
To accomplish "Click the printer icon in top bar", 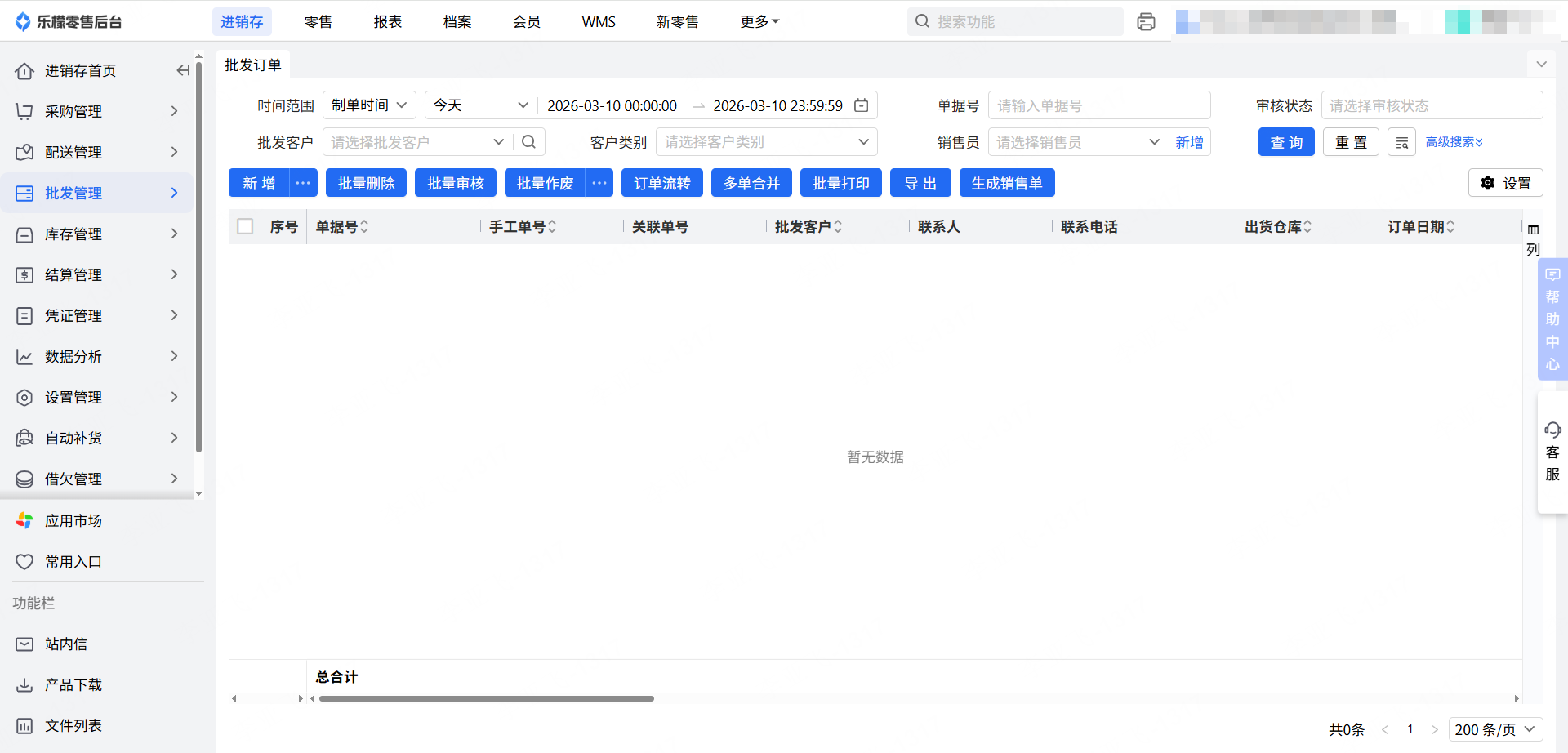I will point(1146,22).
